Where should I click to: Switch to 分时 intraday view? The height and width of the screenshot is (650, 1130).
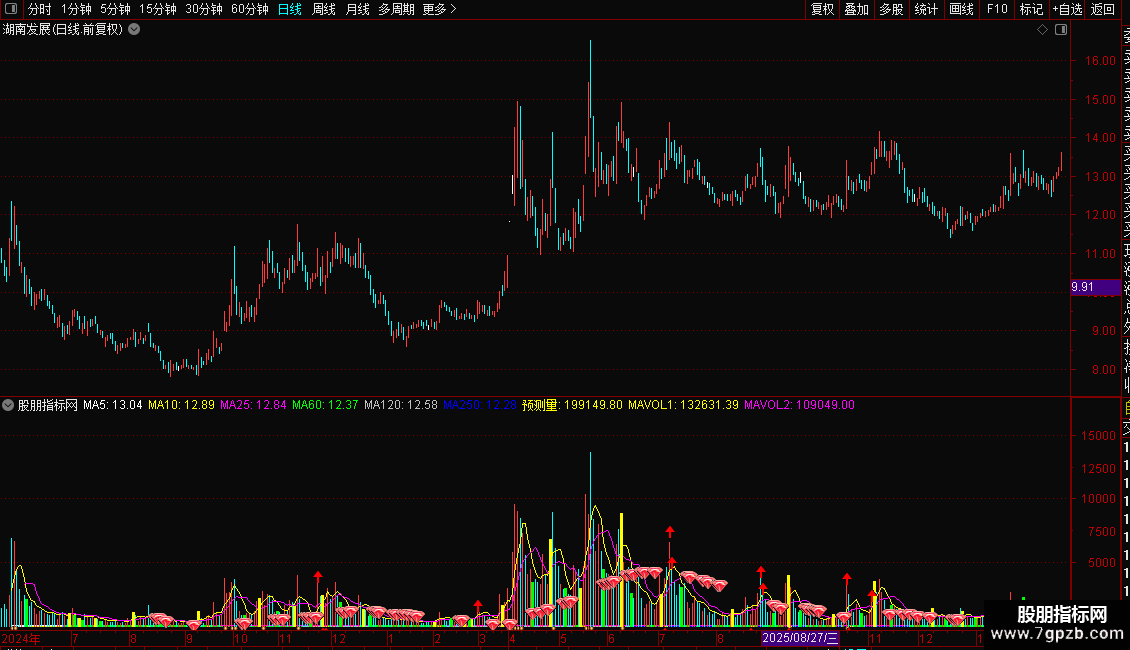40,9
